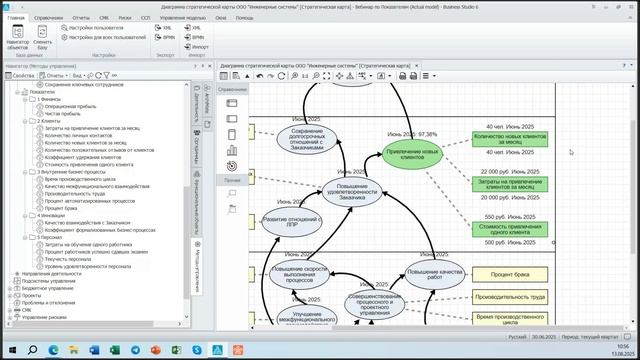This screenshot has width=640, height=360.
Task: Open the Отчеты dropdown in the navigator toolbar
Action: pos(53,76)
